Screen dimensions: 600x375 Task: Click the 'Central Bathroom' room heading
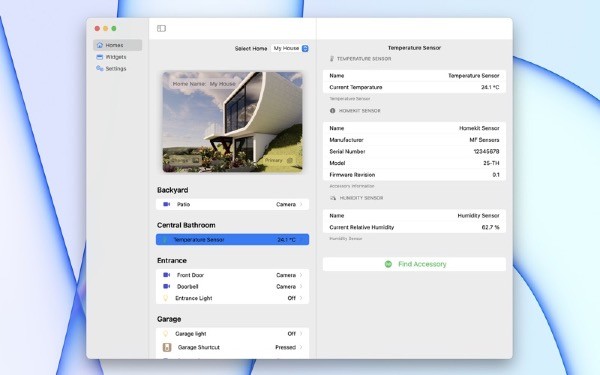tap(186, 225)
